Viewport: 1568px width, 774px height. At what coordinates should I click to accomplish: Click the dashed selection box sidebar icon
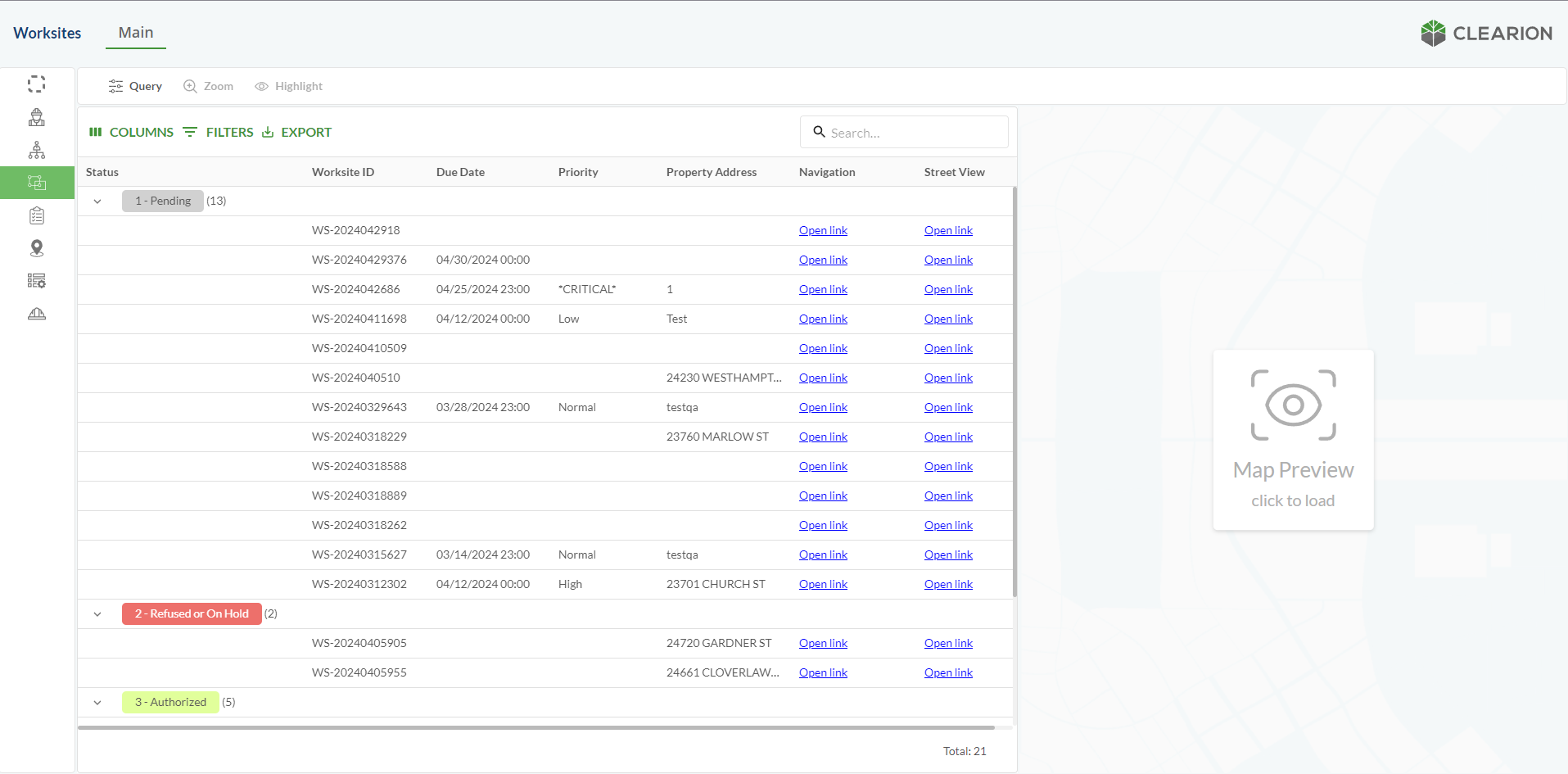click(37, 84)
